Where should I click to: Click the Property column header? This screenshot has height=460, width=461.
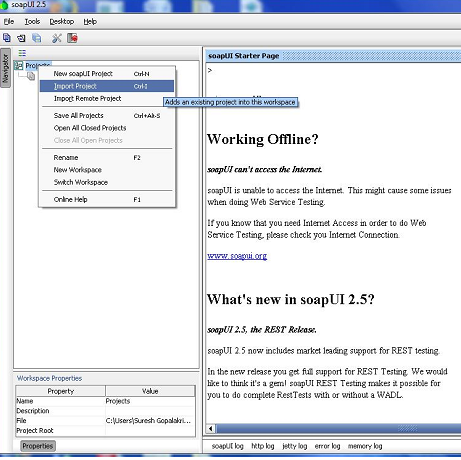point(61,391)
